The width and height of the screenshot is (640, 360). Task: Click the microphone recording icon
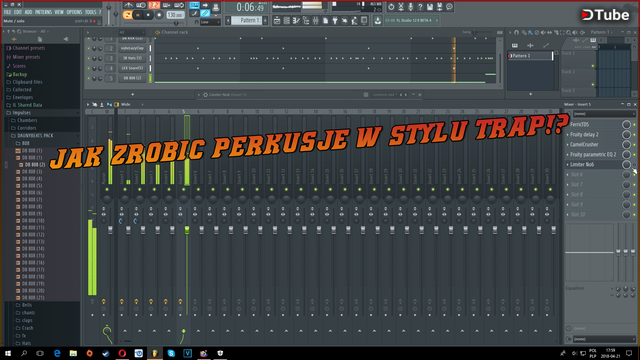[x=411, y=7]
